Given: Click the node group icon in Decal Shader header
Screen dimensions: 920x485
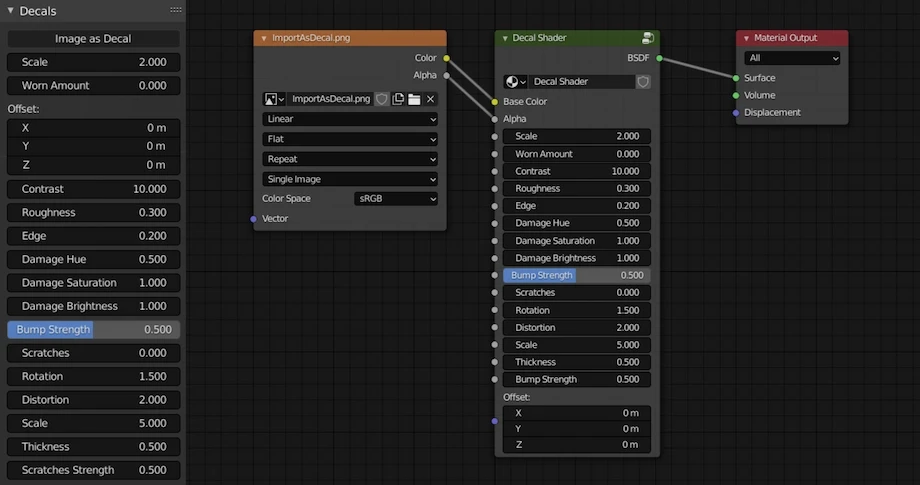Looking at the screenshot, I should coord(647,38).
